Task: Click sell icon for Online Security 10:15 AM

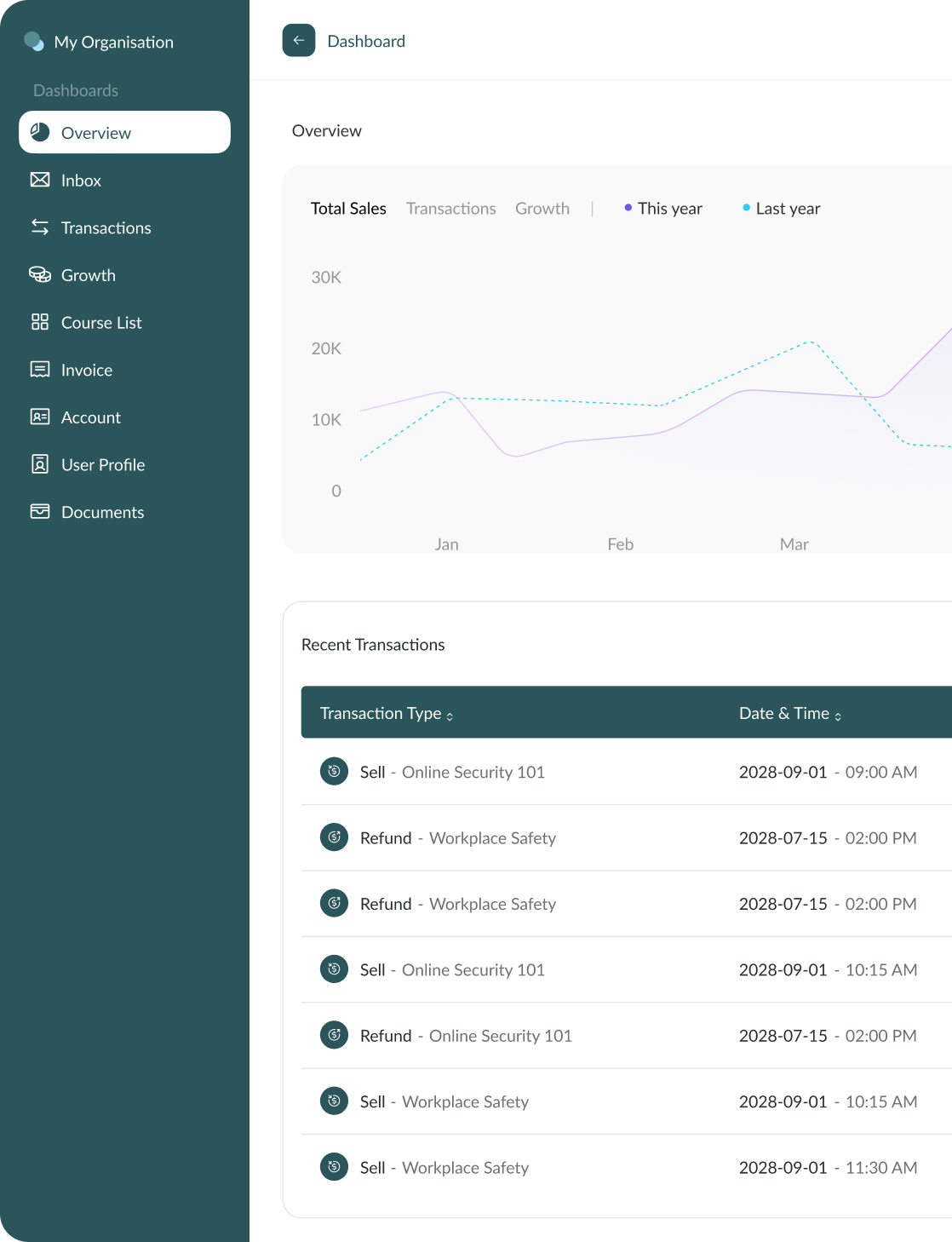Action: [x=334, y=969]
